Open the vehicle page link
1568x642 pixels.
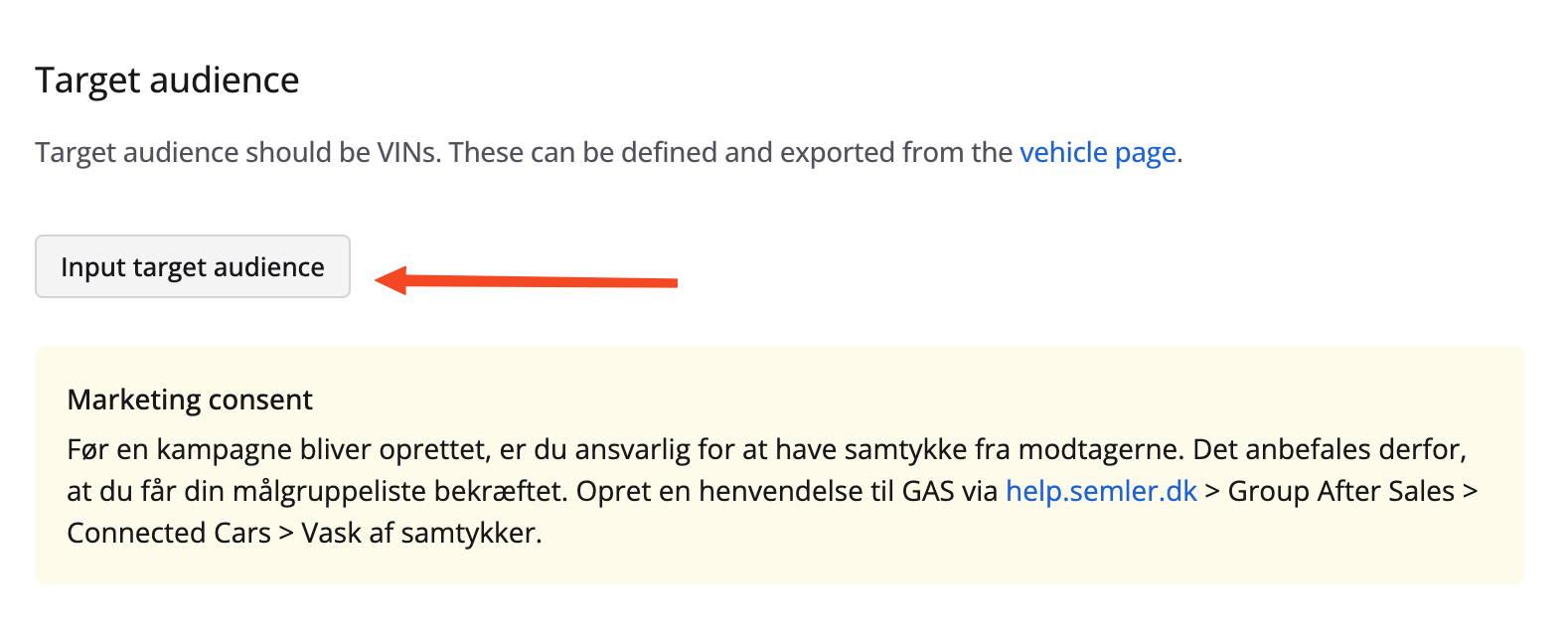point(1097,152)
